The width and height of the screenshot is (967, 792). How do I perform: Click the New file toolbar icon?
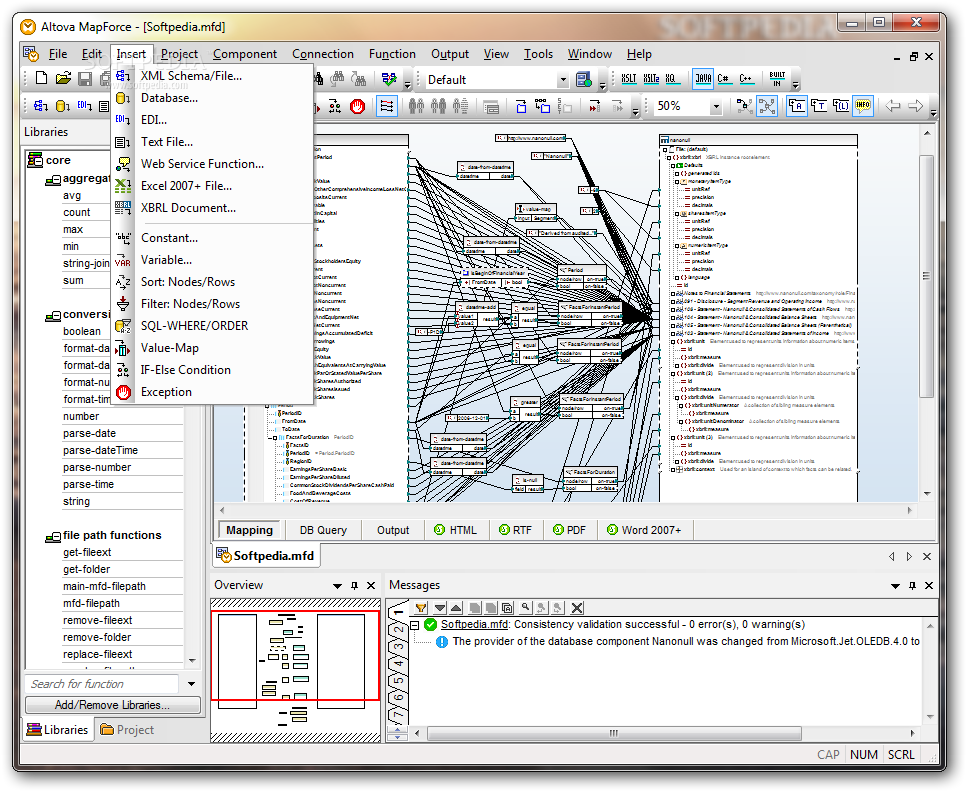pos(41,78)
